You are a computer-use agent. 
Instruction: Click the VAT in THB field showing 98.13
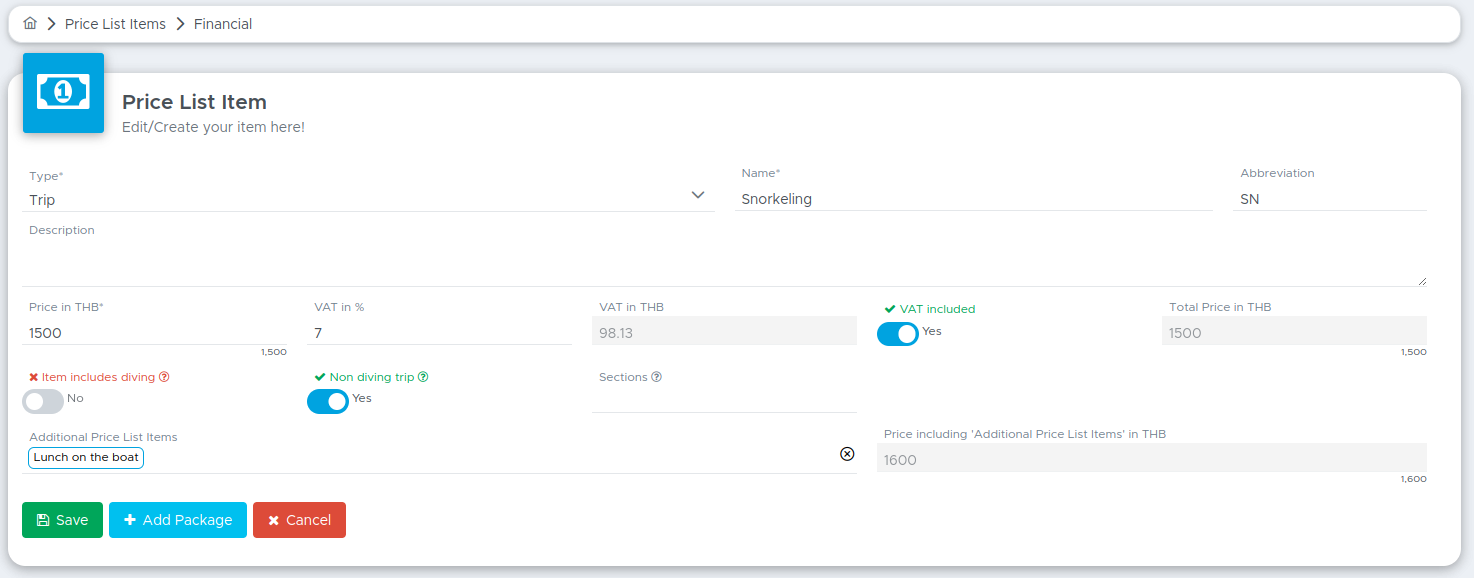724,332
